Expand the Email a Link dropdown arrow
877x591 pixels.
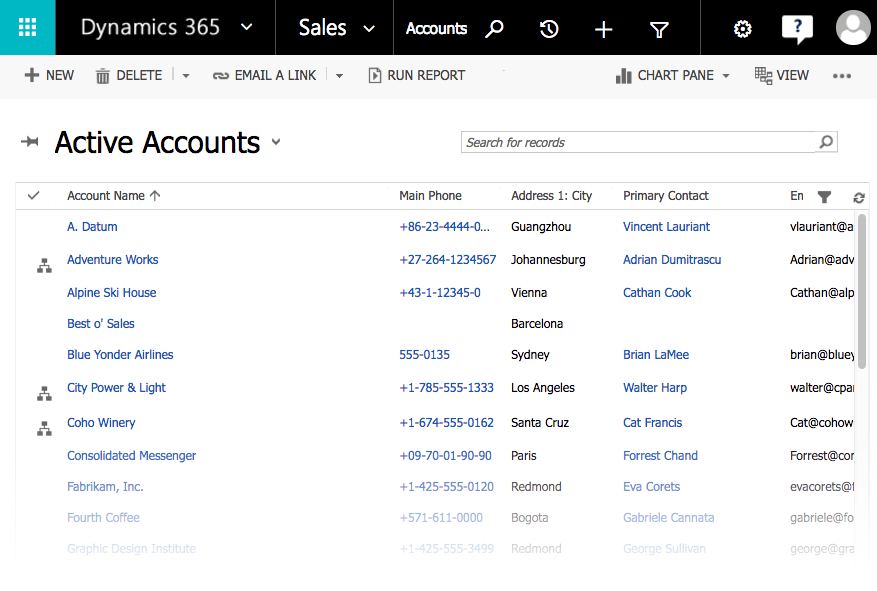[x=339, y=76]
